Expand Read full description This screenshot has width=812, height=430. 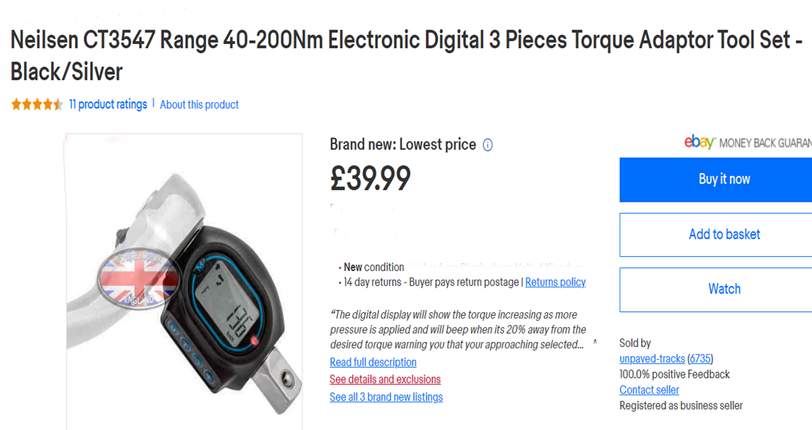coord(373,362)
